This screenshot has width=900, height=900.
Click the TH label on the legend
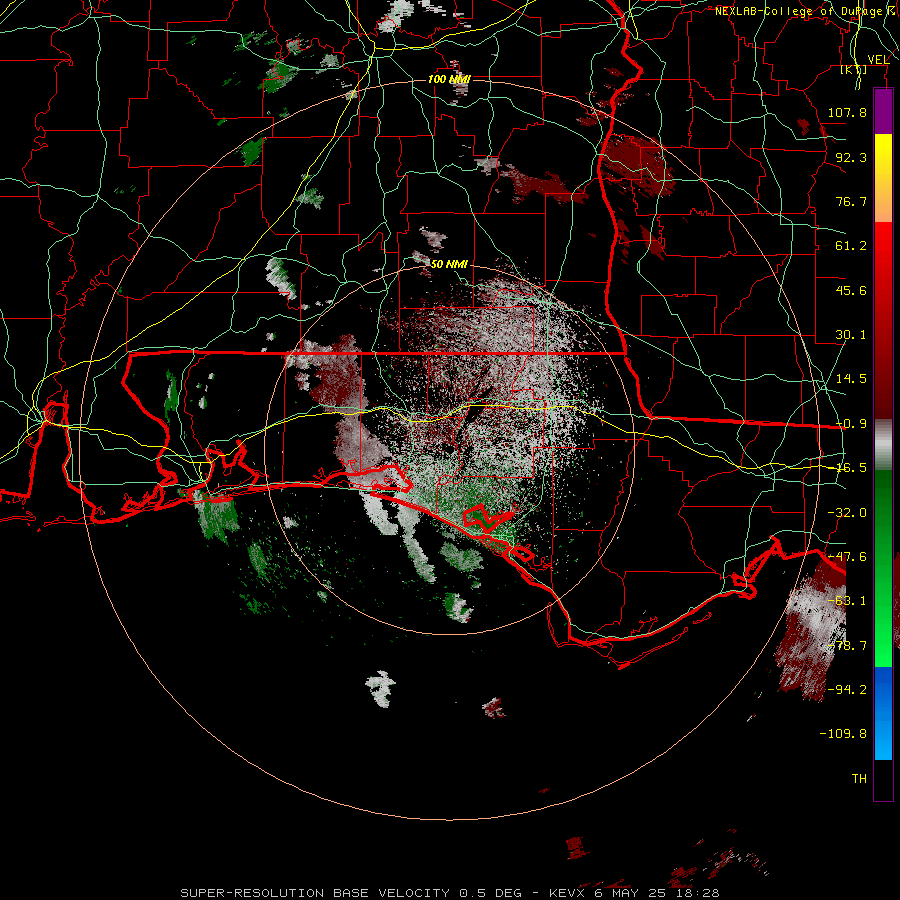pos(859,779)
